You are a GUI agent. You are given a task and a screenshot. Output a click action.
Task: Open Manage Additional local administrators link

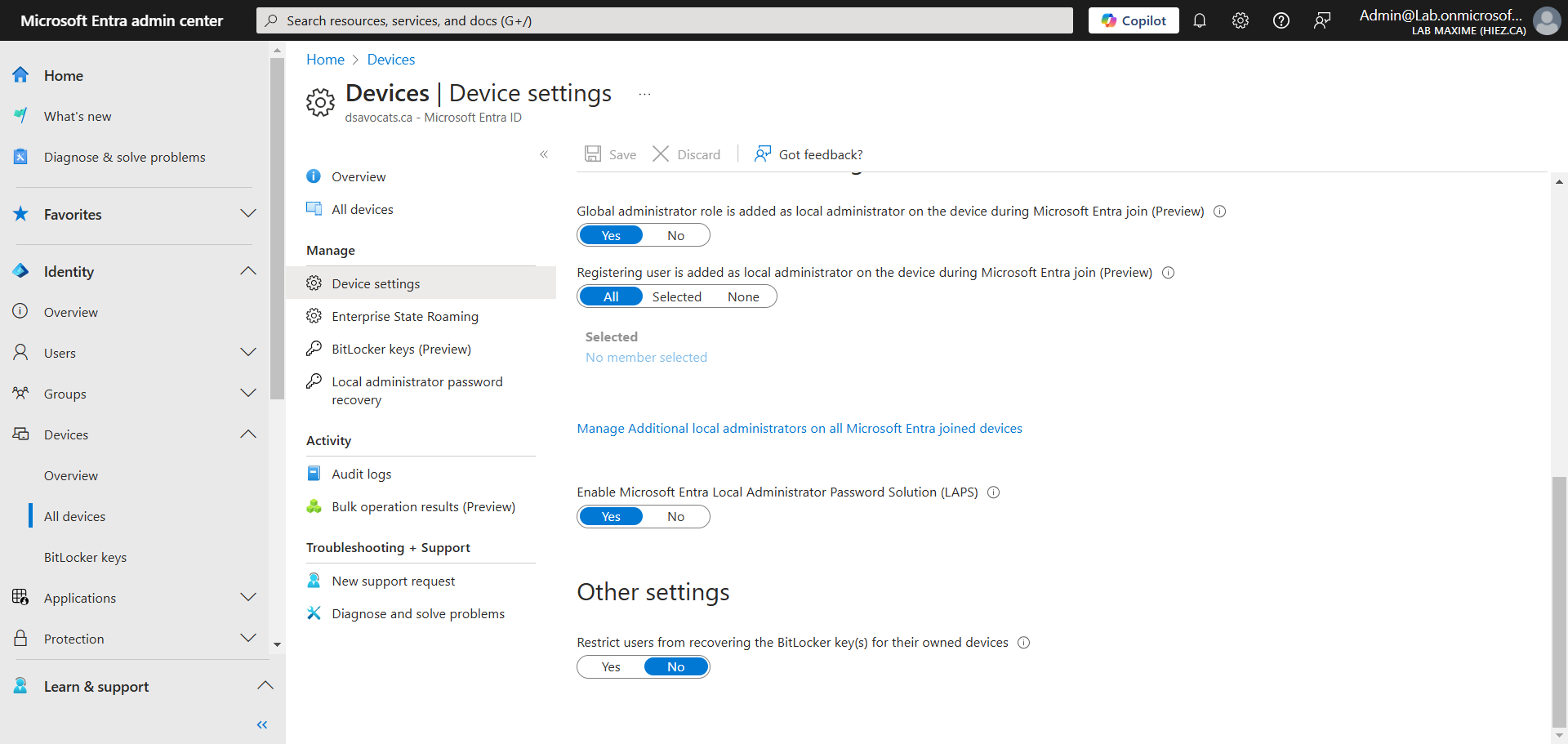800,429
